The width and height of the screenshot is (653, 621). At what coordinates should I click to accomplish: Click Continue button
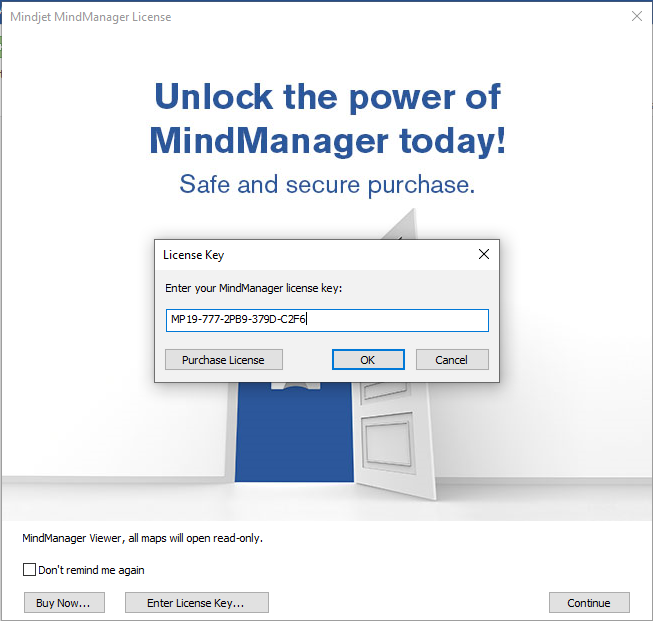tap(589, 602)
